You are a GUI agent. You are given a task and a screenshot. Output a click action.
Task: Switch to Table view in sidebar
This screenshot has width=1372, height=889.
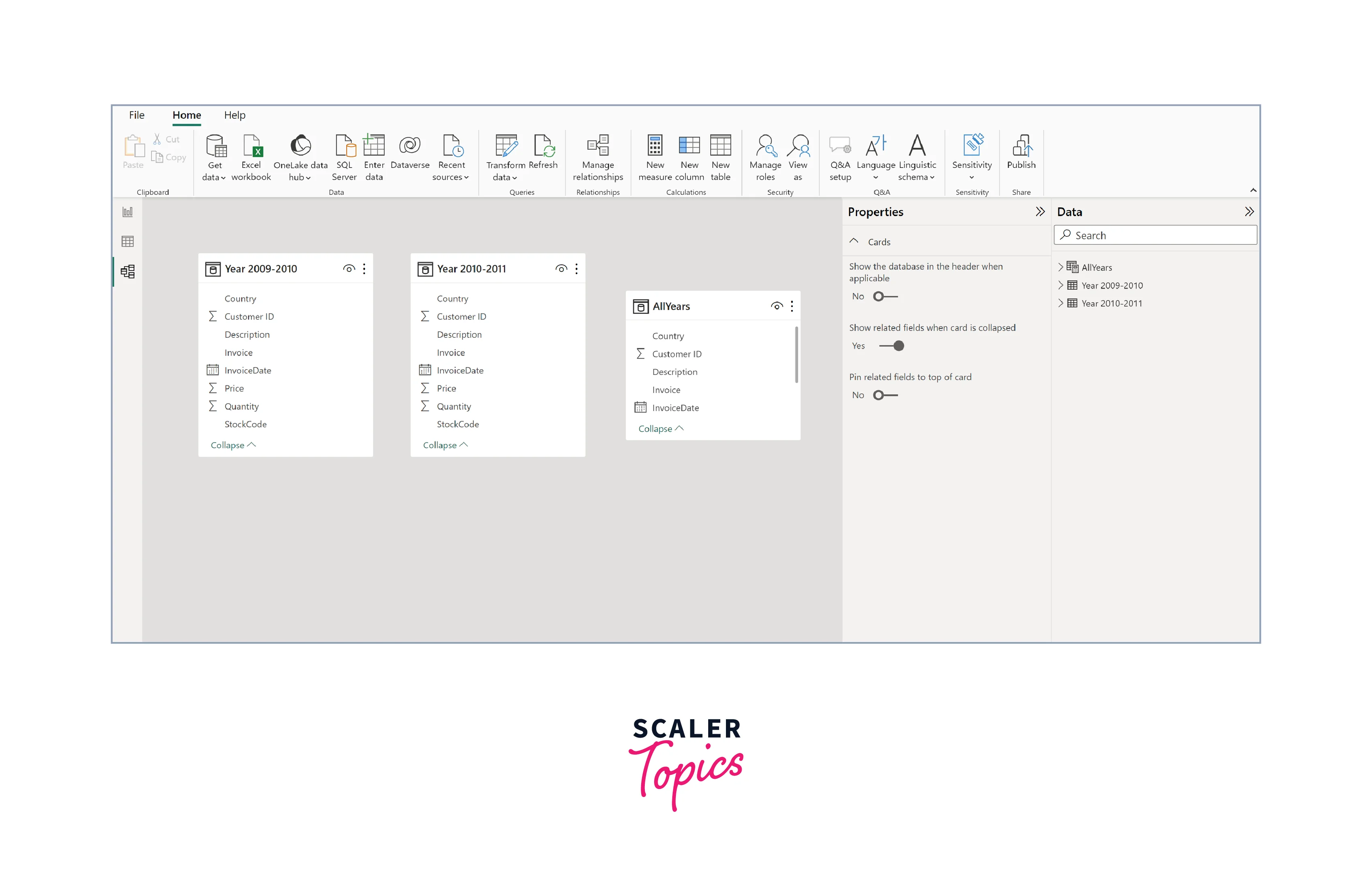(128, 242)
